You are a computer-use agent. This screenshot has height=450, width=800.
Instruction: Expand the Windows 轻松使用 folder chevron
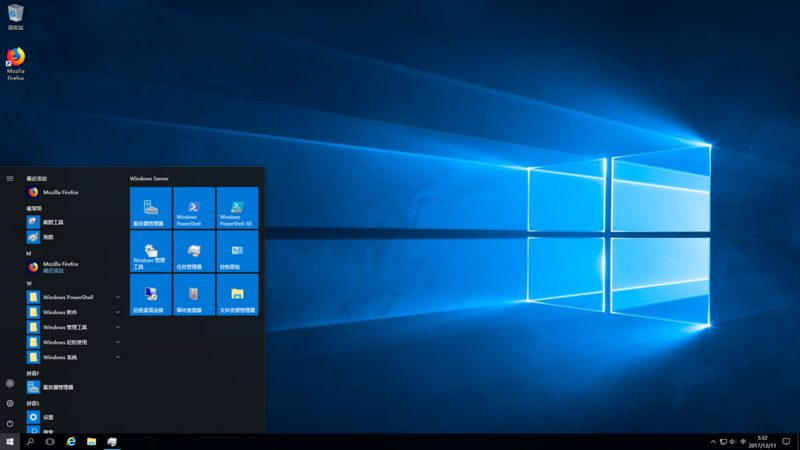click(x=118, y=342)
